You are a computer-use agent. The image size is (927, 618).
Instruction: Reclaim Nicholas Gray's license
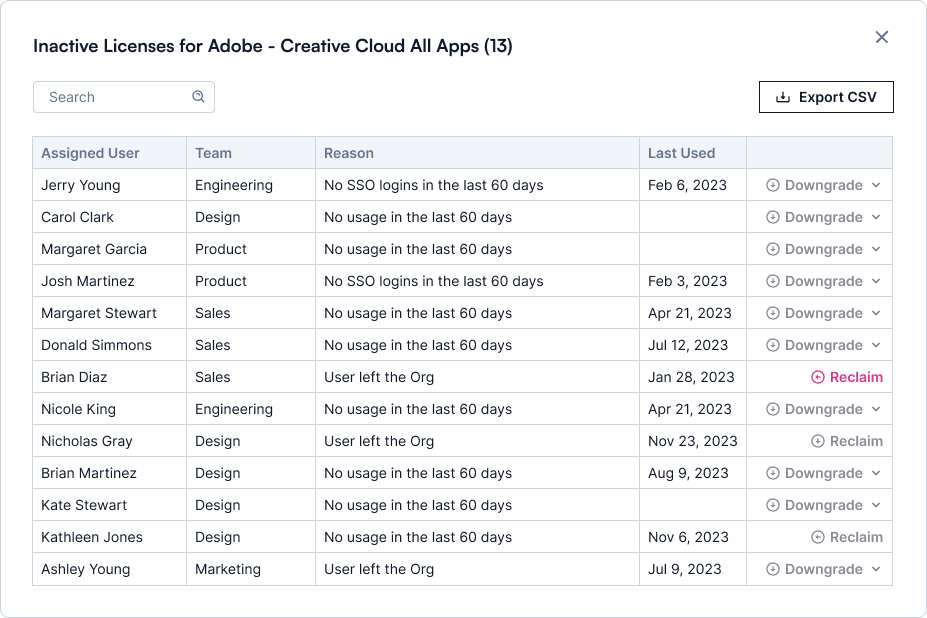click(x=847, y=441)
